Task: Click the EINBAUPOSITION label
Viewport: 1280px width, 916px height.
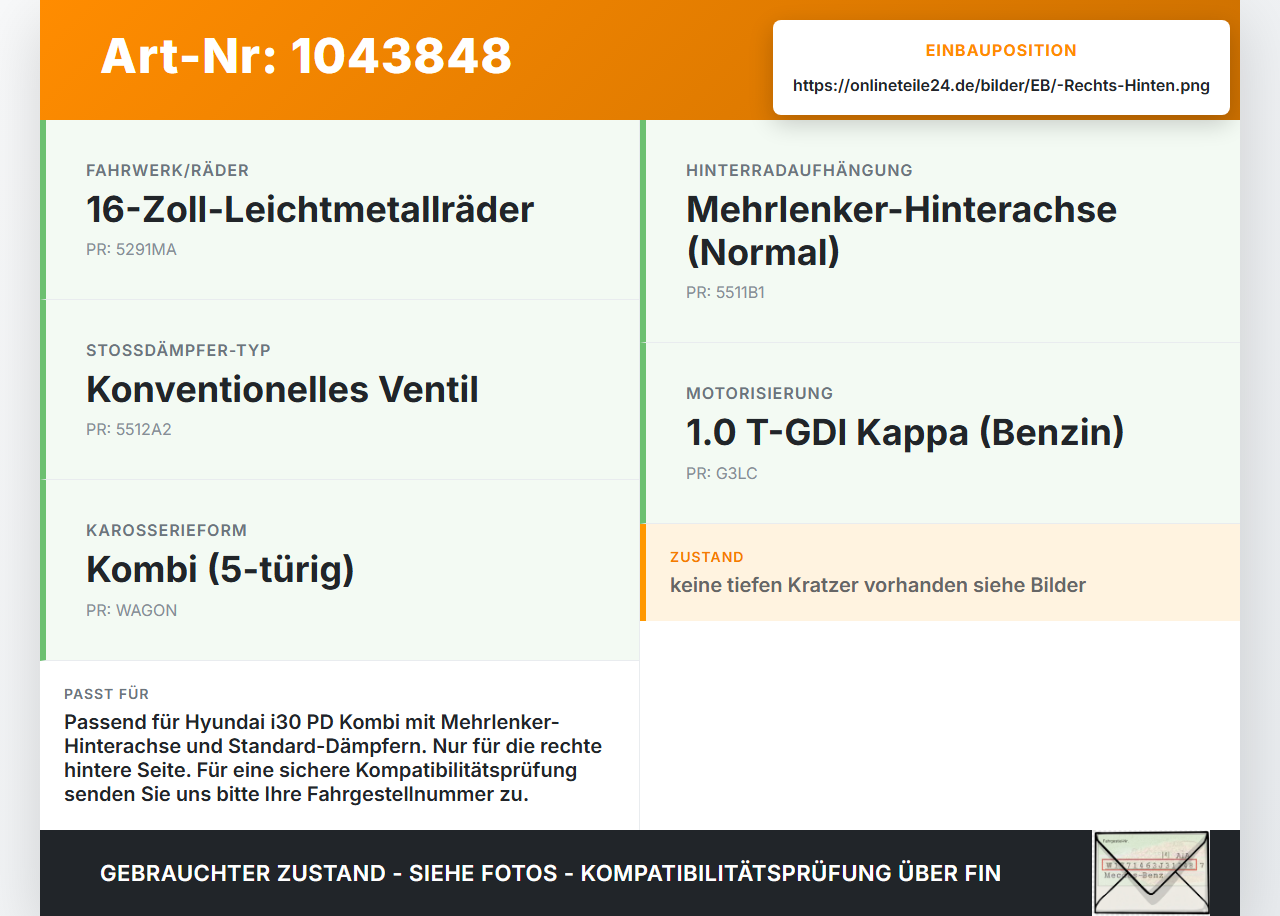Action: (1001, 50)
